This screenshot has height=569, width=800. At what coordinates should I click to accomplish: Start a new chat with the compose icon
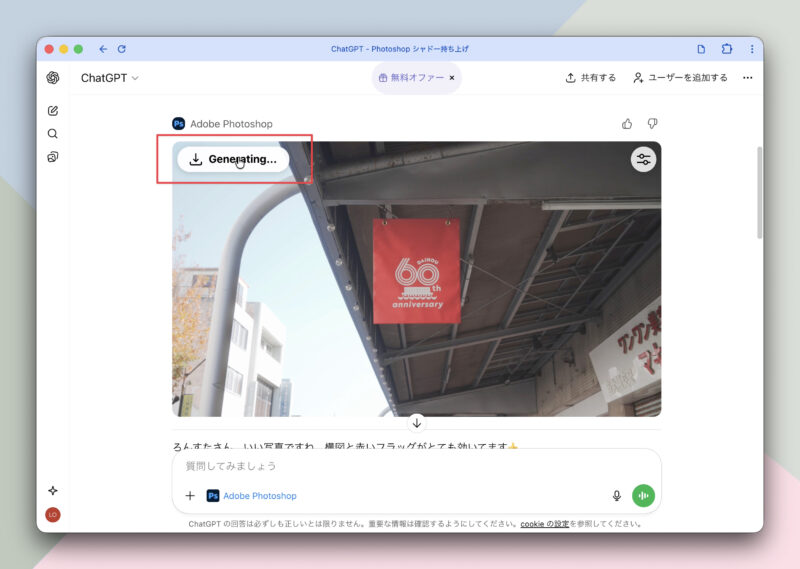pyautogui.click(x=53, y=111)
